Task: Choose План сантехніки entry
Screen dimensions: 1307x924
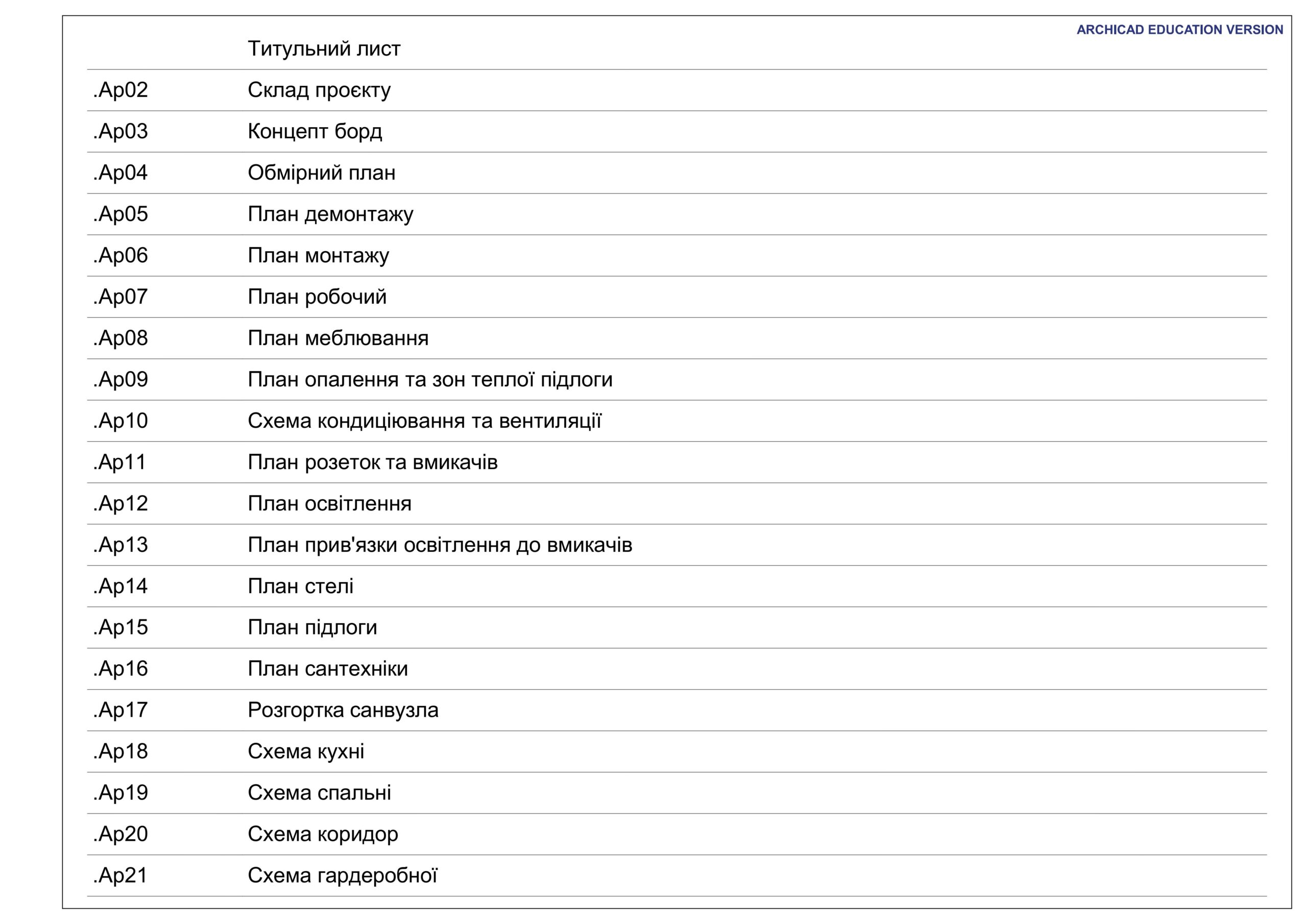Action: coord(328,669)
